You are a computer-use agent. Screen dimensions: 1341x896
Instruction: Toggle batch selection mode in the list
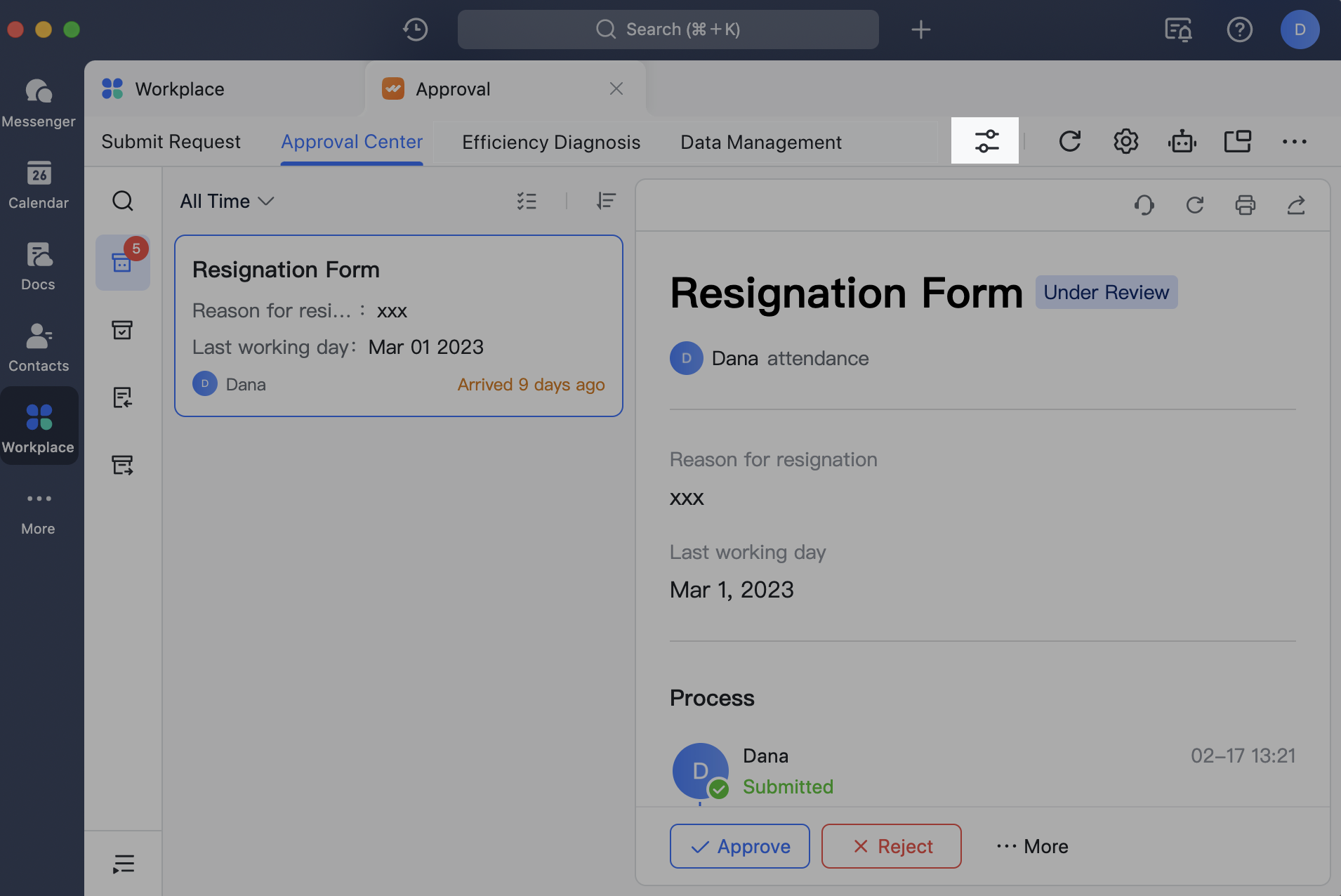(x=527, y=202)
